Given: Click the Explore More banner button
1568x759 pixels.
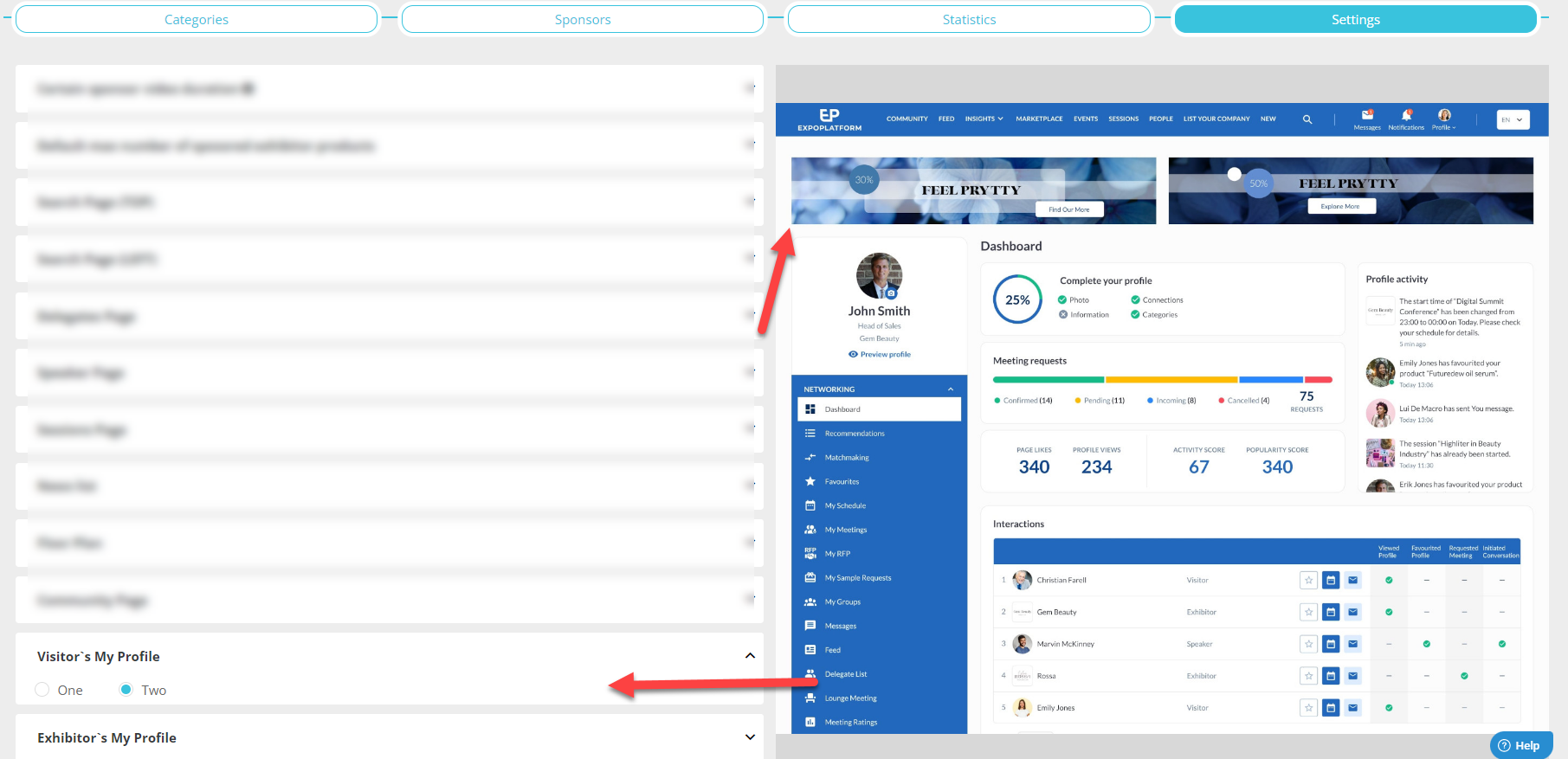Looking at the screenshot, I should point(1340,206).
